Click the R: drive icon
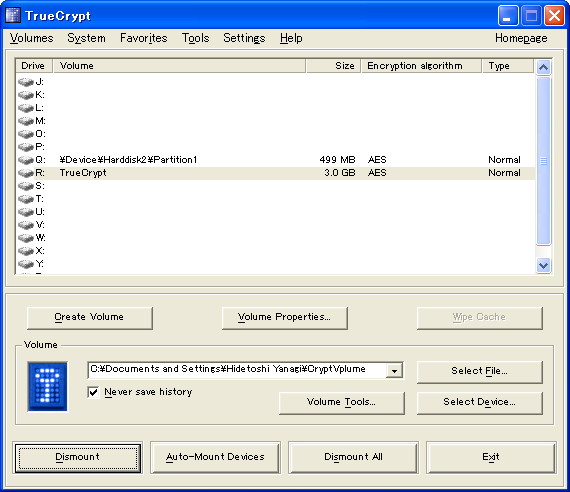Viewport: 570px width, 492px height. 26,173
